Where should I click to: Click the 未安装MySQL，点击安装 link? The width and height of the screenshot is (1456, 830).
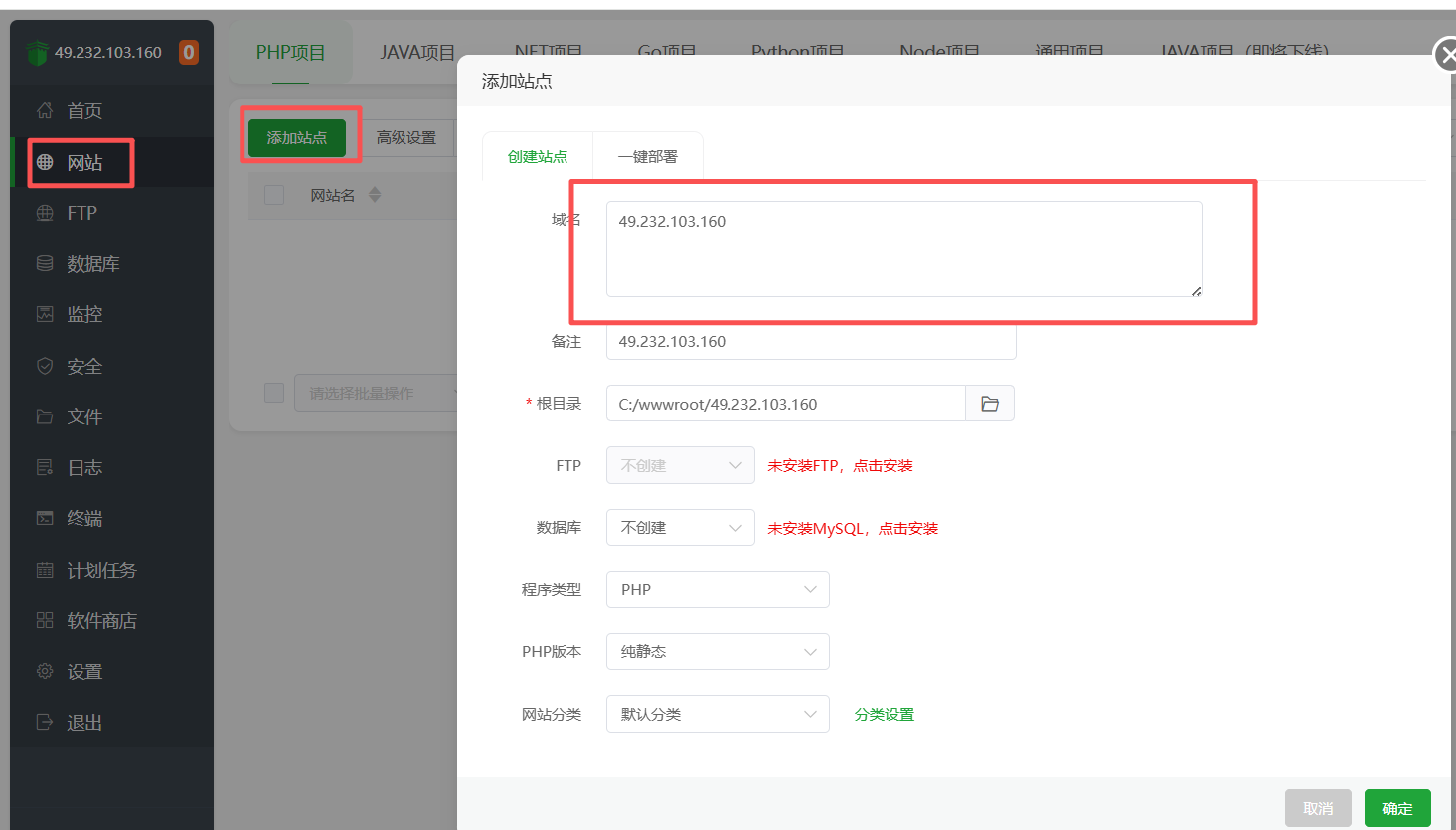pyautogui.click(x=852, y=529)
